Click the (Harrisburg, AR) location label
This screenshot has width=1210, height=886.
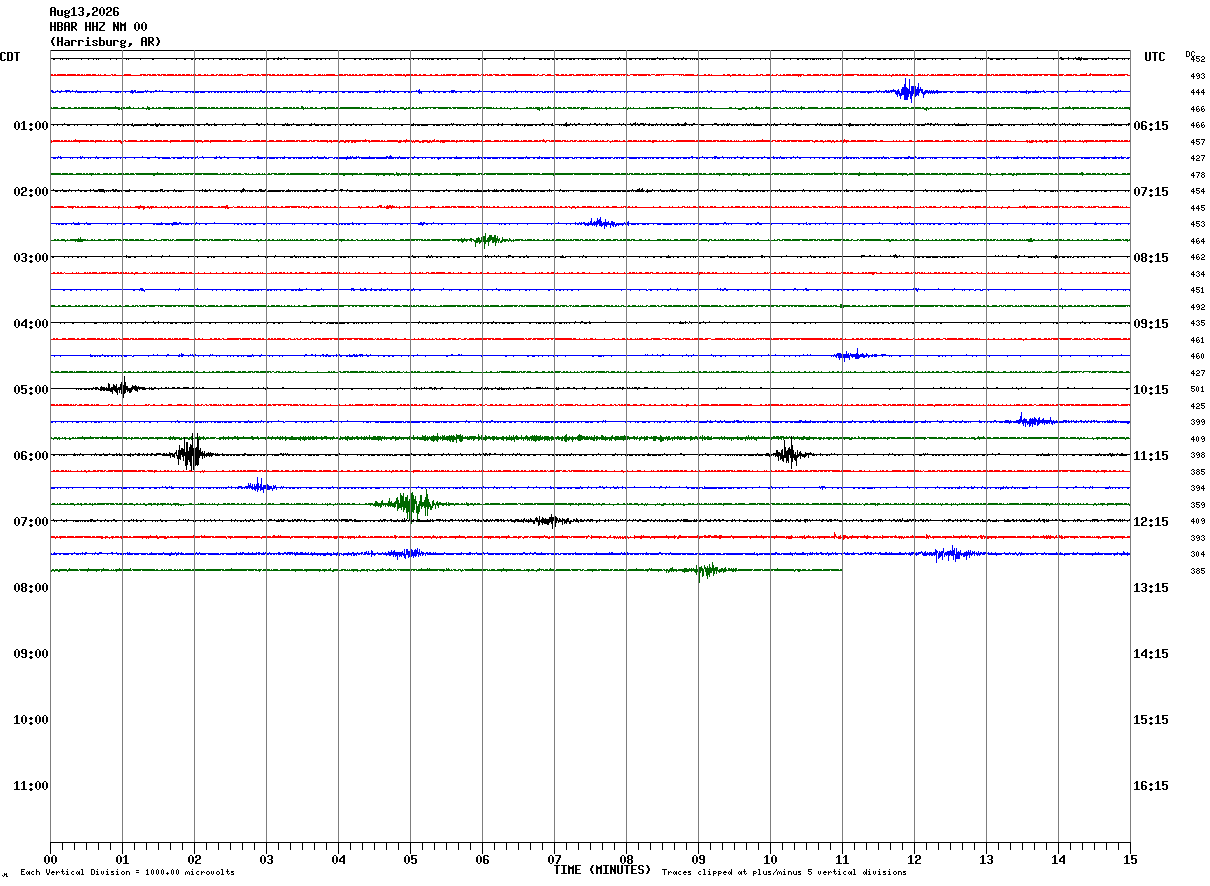tap(105, 42)
